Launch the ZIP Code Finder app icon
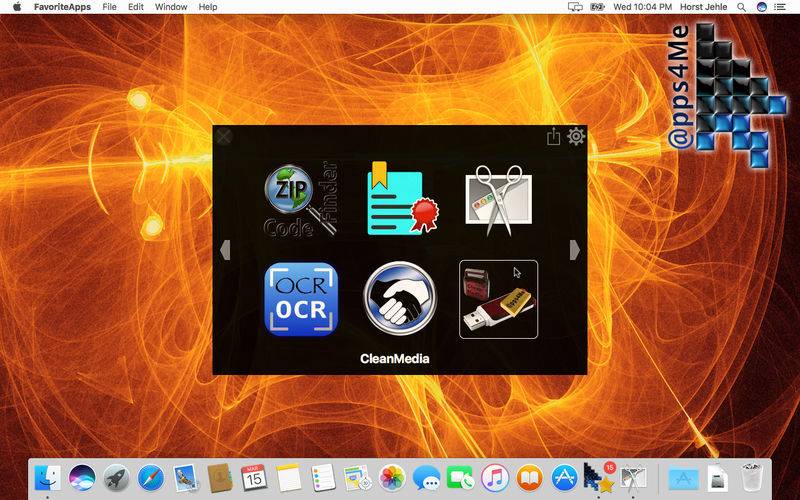This screenshot has width=800, height=500. tap(301, 200)
